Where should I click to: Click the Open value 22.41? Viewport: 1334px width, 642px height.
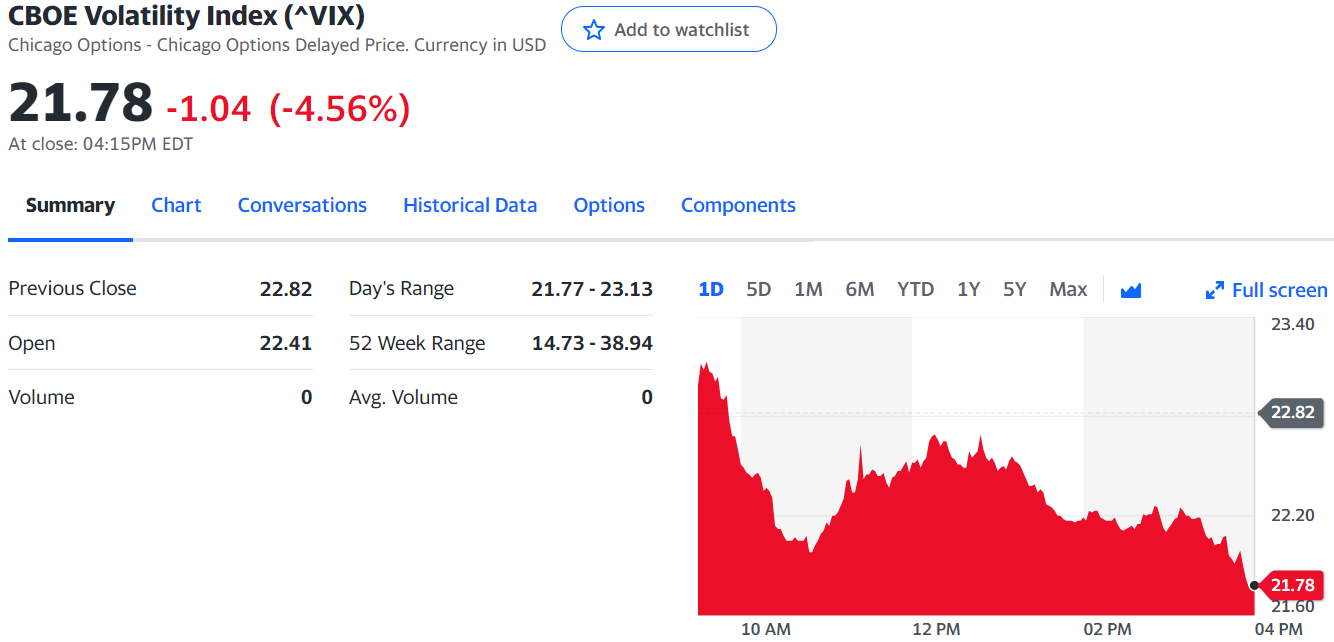pos(286,343)
